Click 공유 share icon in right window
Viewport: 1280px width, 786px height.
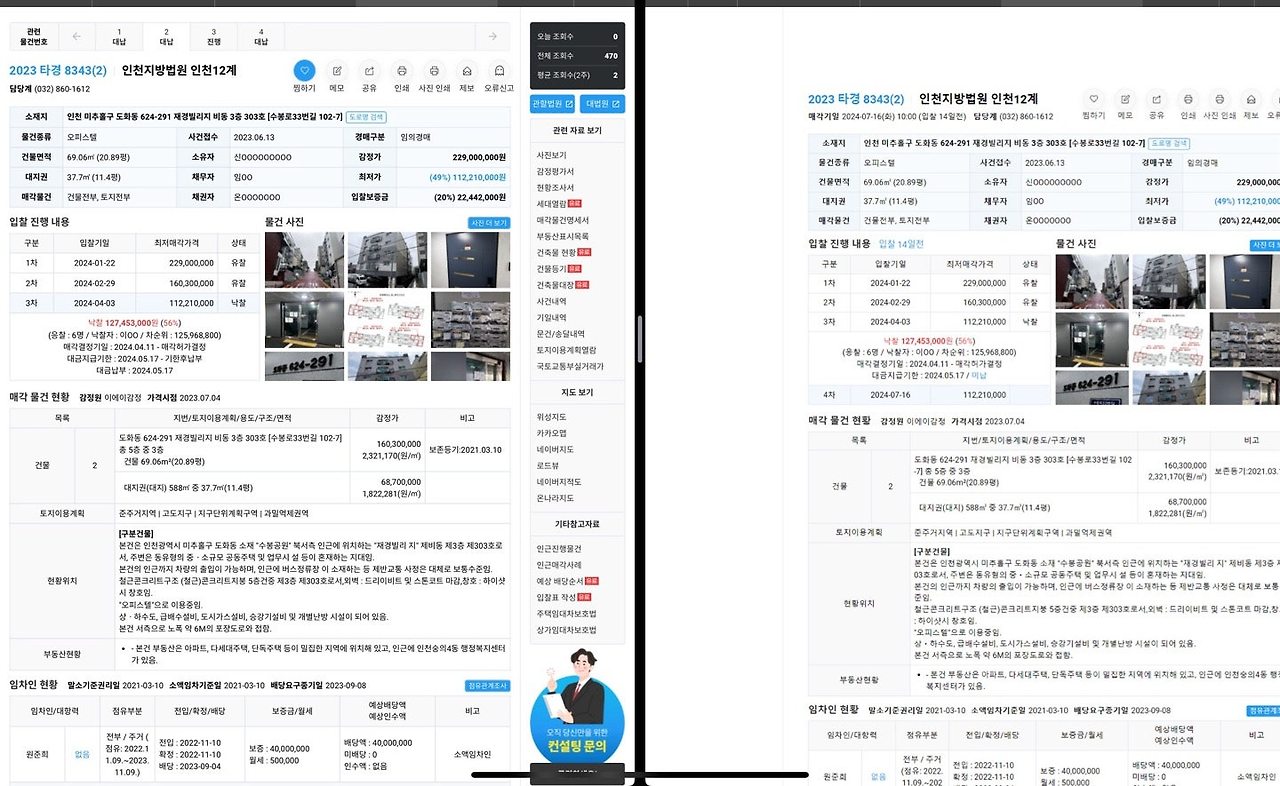[1156, 99]
